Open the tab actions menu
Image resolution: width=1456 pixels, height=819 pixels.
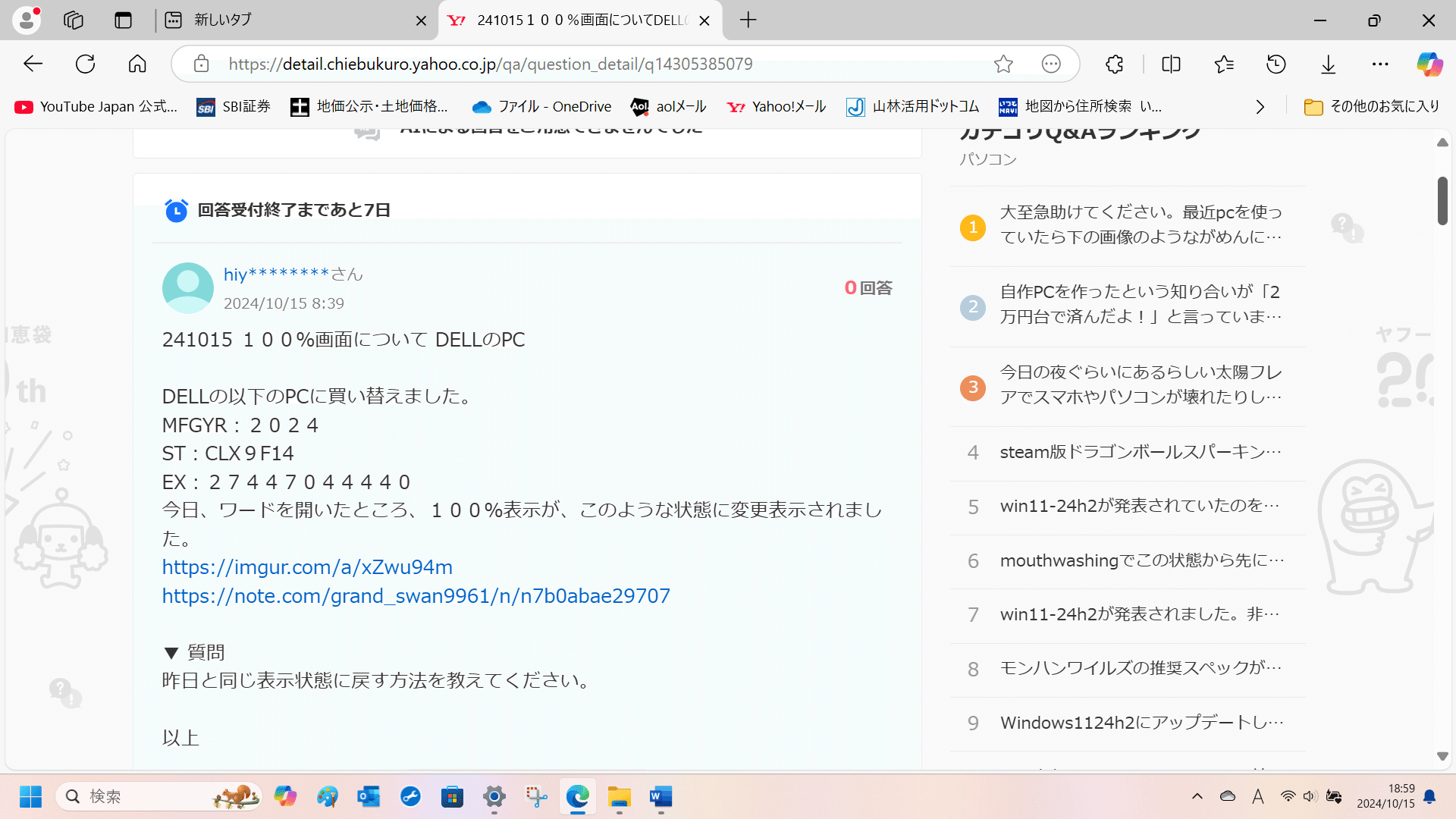click(x=173, y=20)
